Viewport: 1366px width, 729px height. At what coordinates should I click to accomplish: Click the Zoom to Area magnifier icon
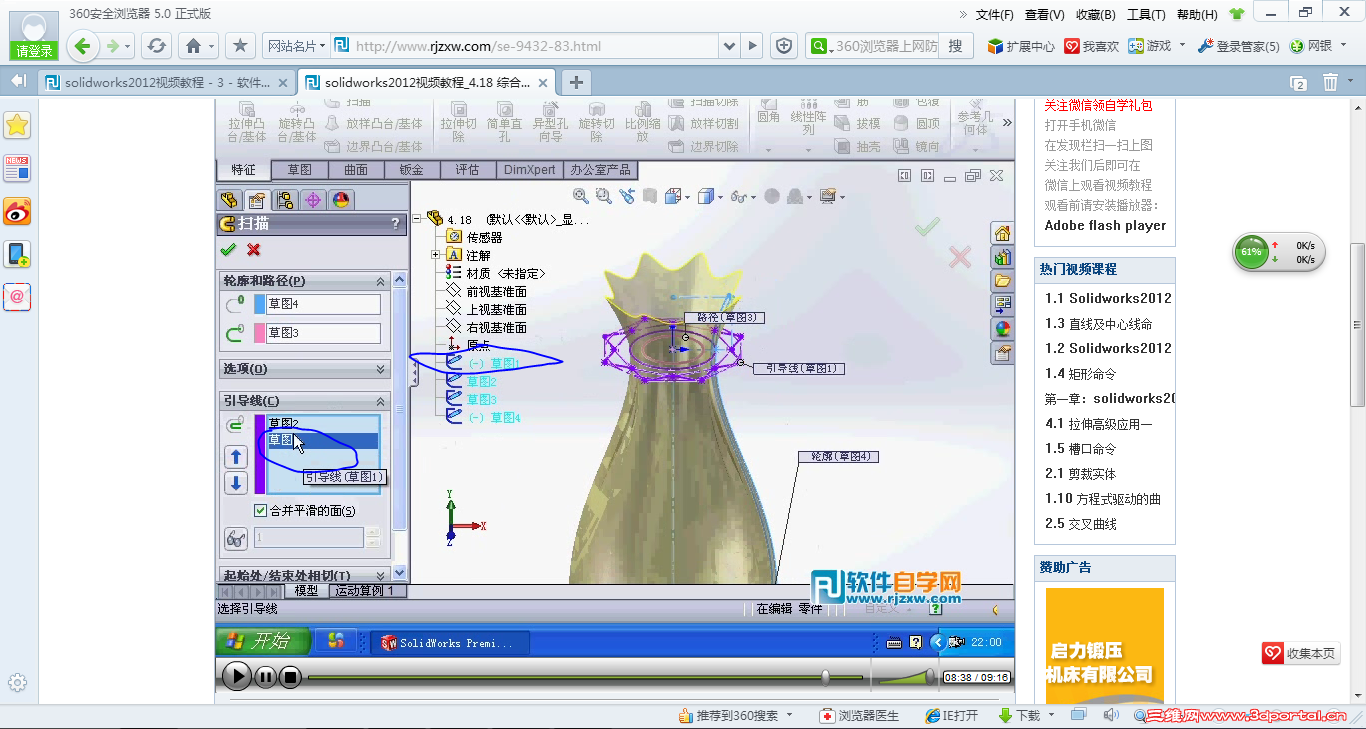click(x=604, y=196)
